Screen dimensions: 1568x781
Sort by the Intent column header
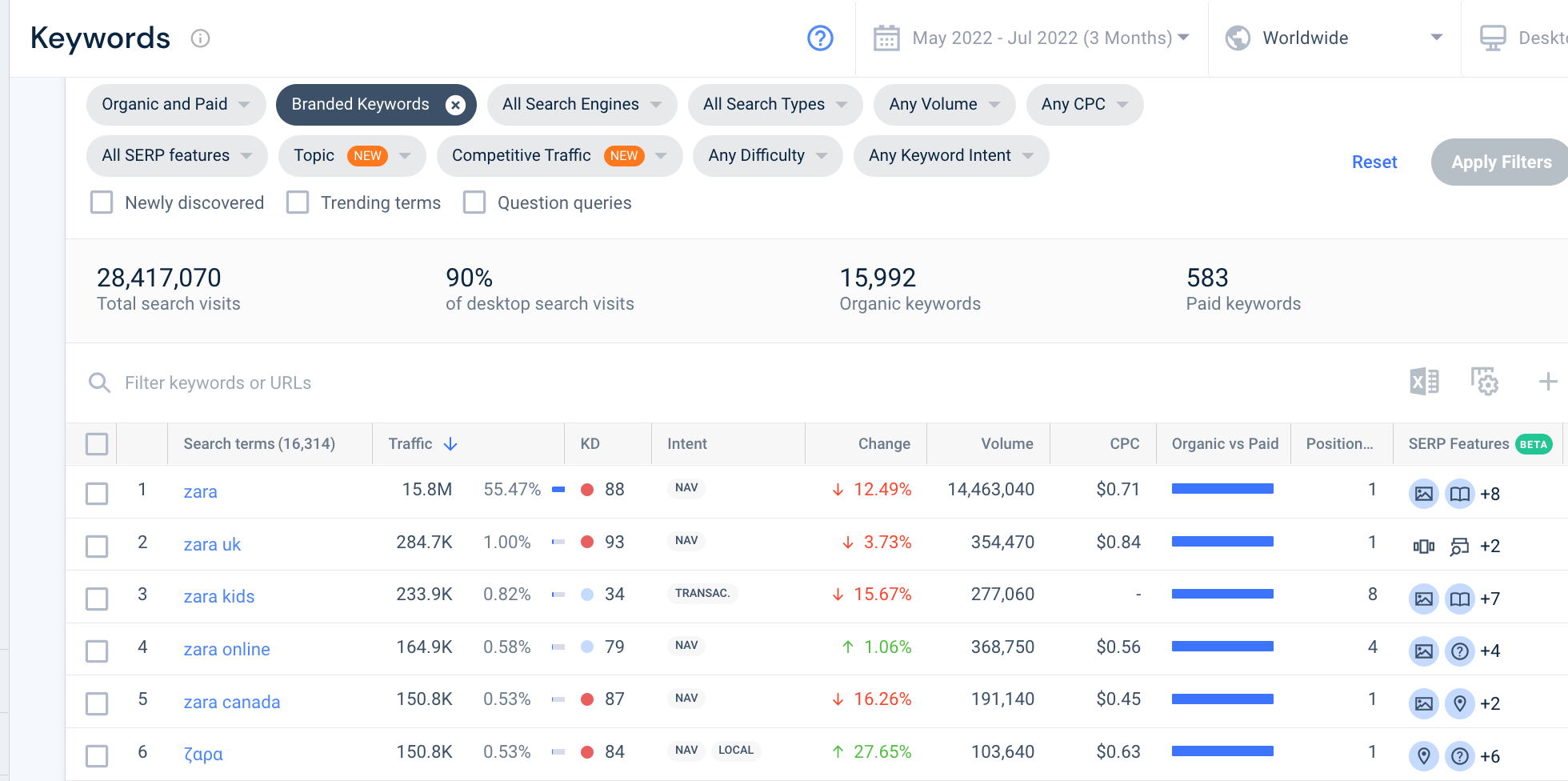pos(687,444)
